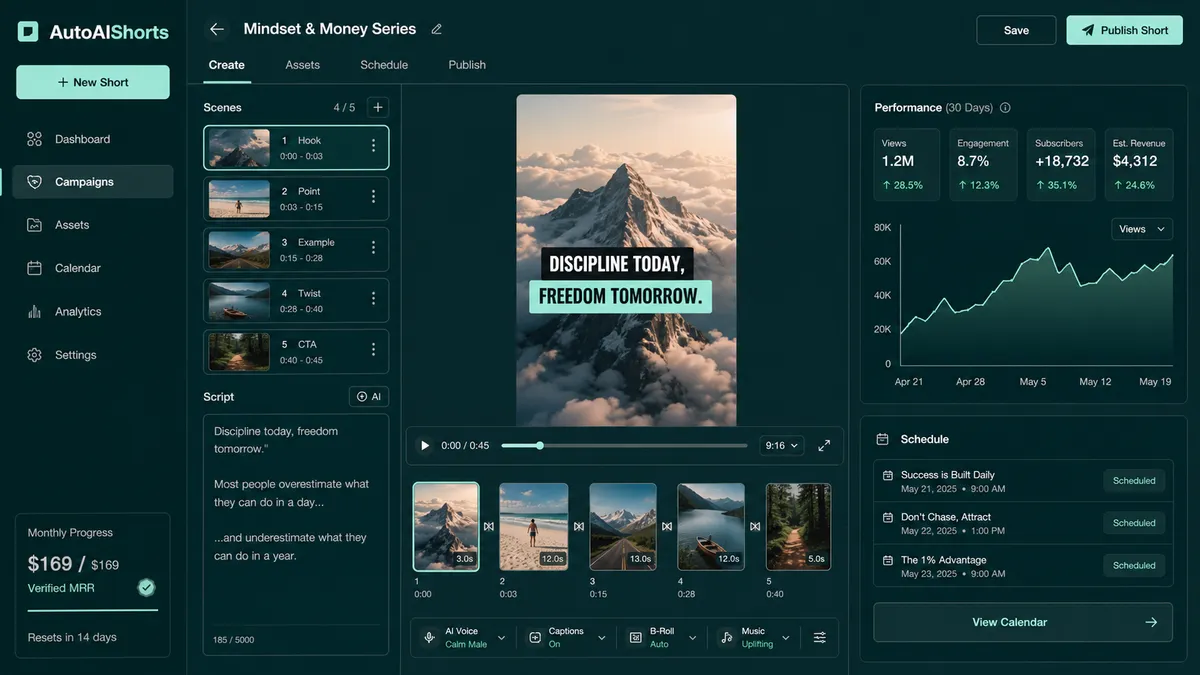
Task: Open the Hook scene three-dot menu
Action: (374, 146)
